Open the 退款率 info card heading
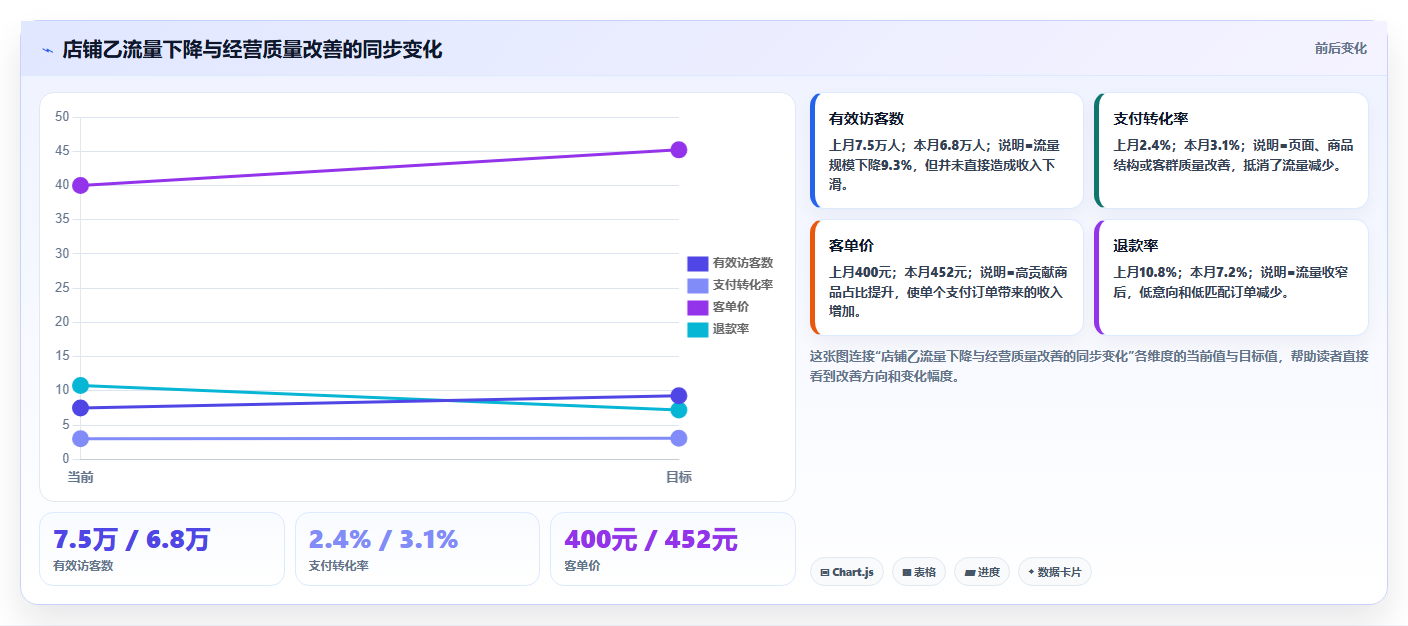1408x626 pixels. (1136, 246)
